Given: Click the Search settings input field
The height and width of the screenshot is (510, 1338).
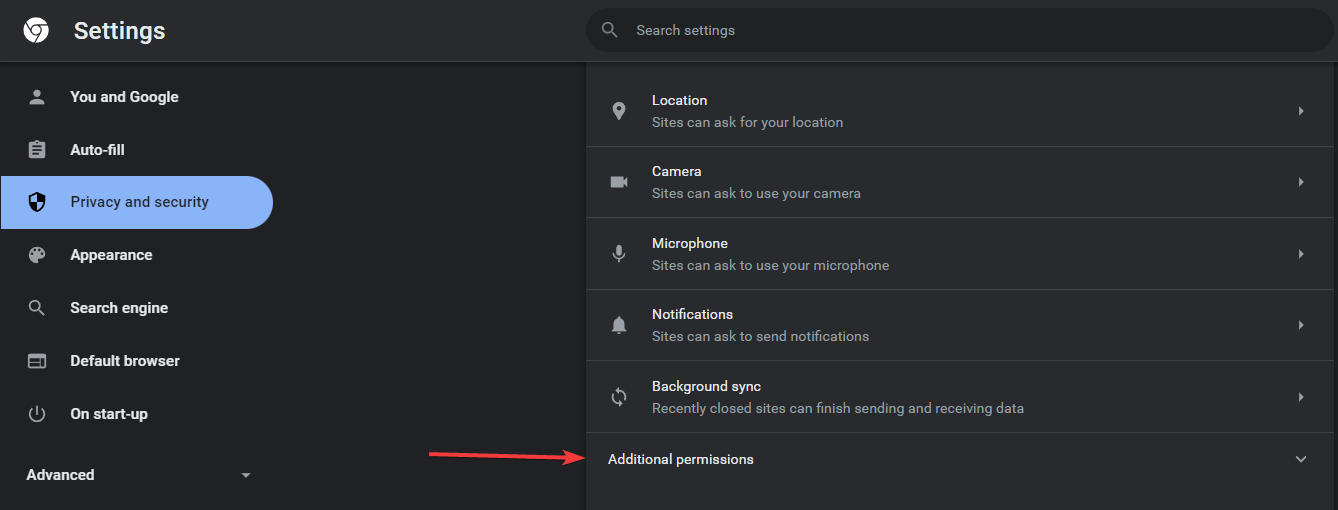Looking at the screenshot, I should coord(960,30).
